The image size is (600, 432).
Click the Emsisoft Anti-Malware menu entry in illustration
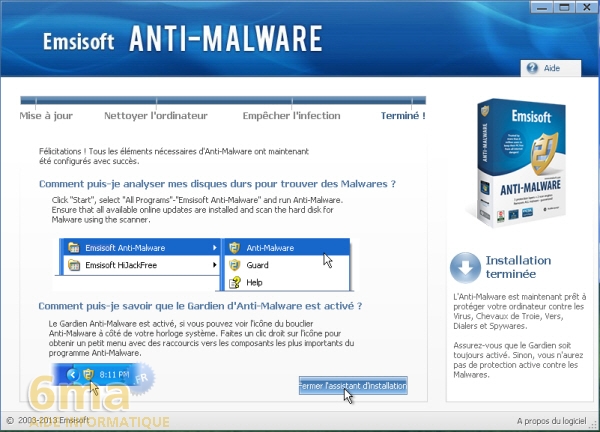pos(140,248)
